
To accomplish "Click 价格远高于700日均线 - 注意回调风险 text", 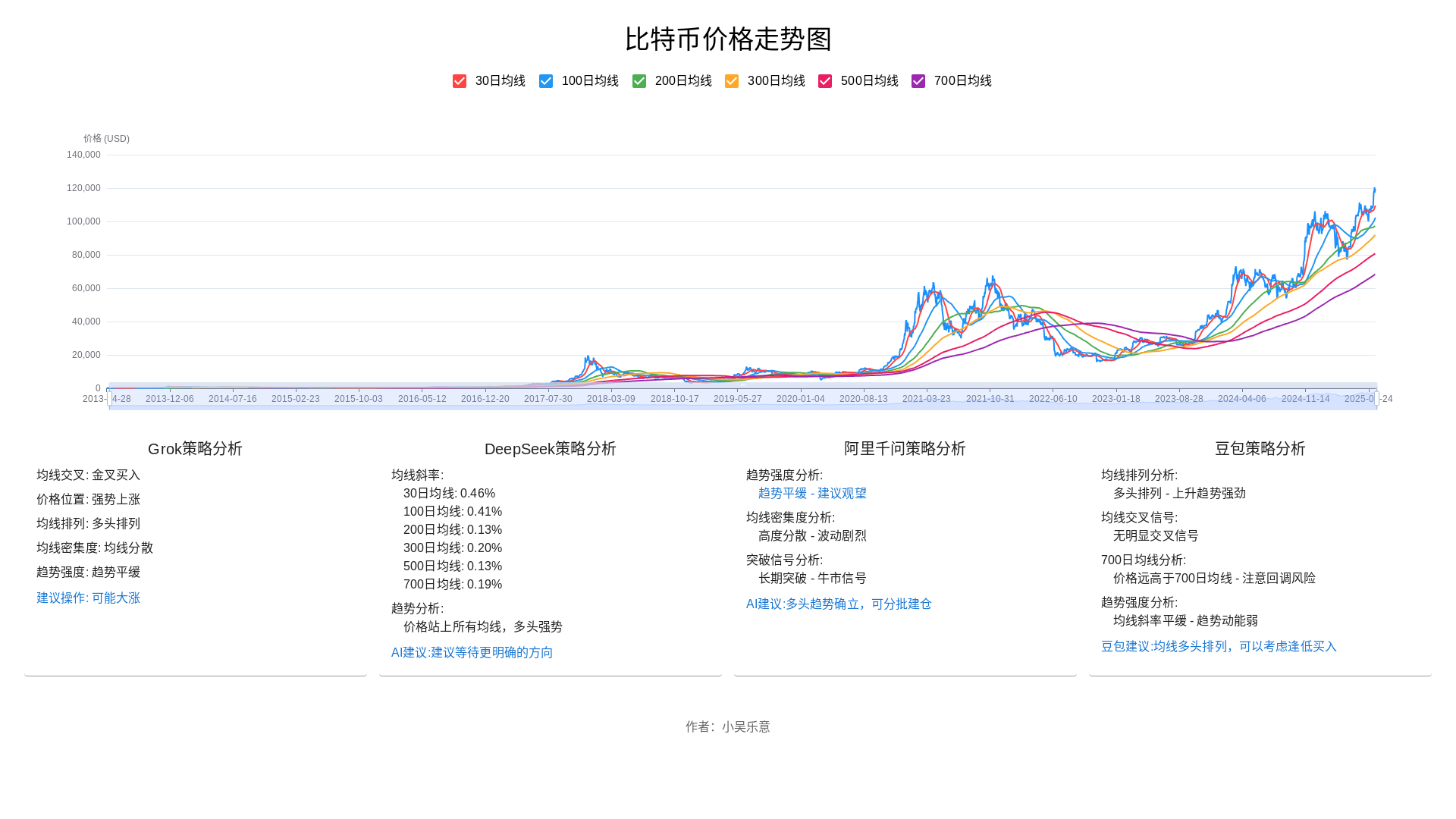I will pos(1214,578).
